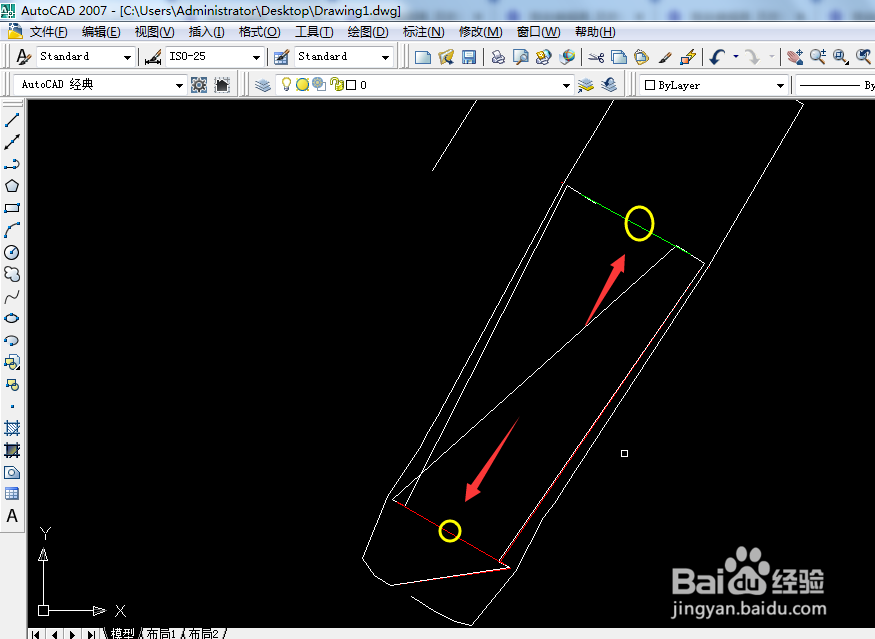Open the 标注(N) menu
Viewport: 875px width, 639px height.
click(424, 32)
